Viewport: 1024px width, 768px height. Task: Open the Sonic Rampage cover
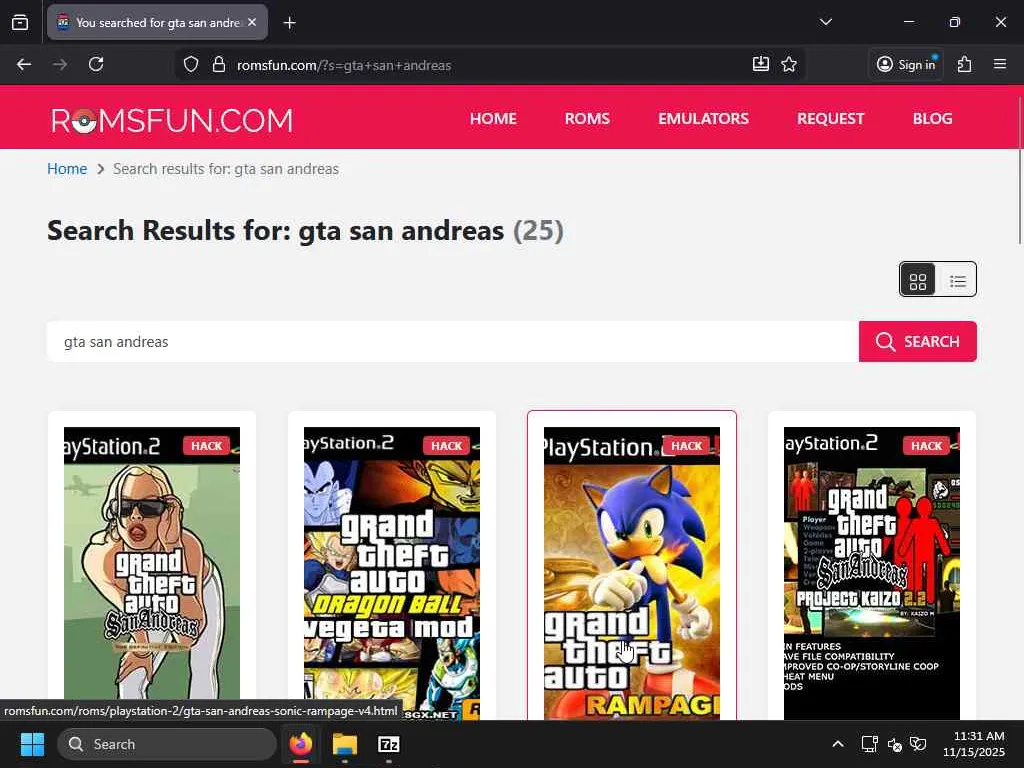coord(632,573)
